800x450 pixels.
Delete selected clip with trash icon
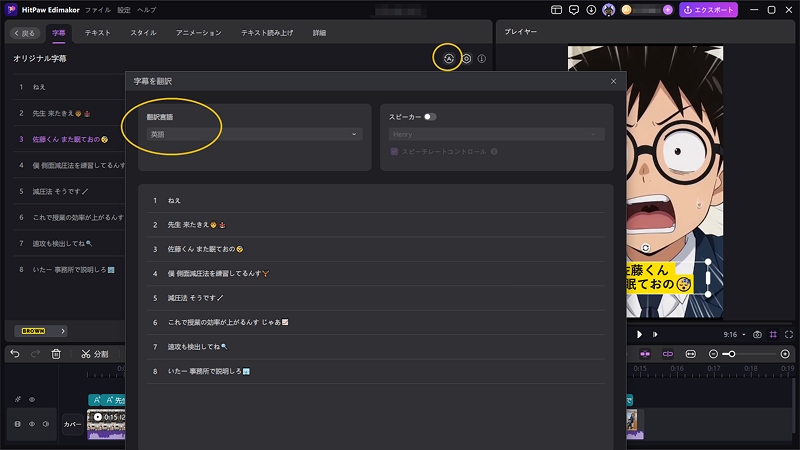click(x=56, y=354)
